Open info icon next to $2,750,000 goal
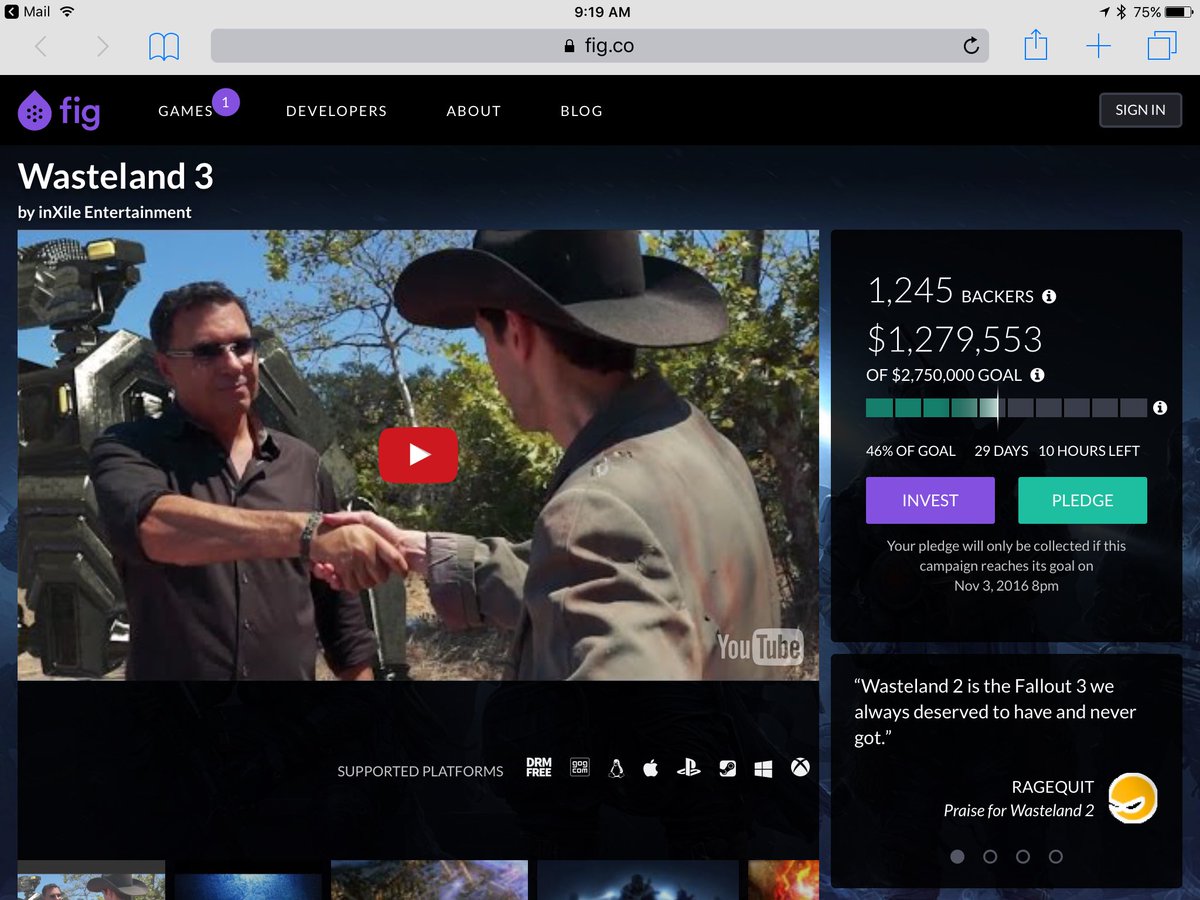Viewport: 1200px width, 900px height. pos(1037,375)
